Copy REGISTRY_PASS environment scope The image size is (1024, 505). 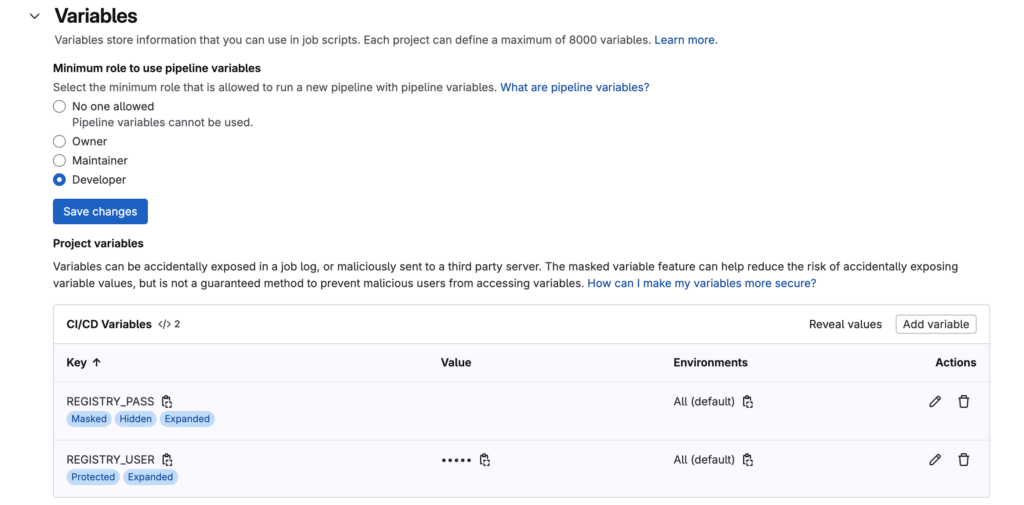click(748, 402)
